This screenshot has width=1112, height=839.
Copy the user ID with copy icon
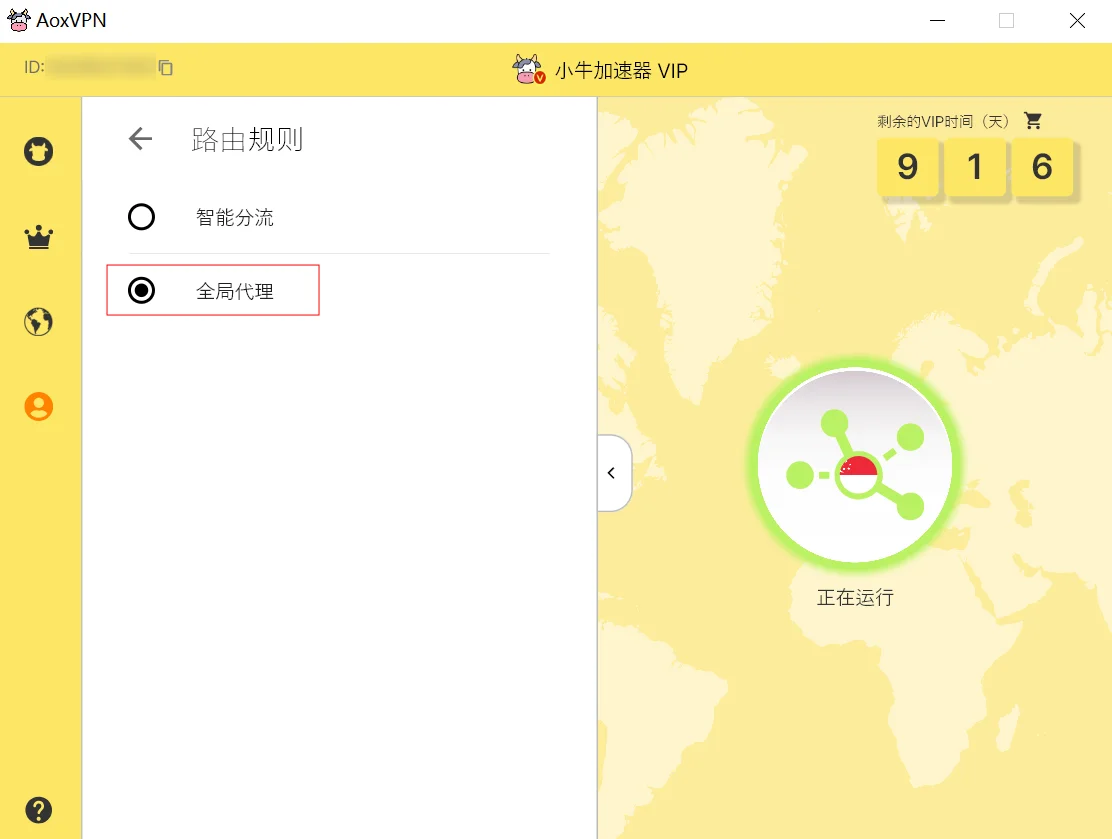click(166, 68)
